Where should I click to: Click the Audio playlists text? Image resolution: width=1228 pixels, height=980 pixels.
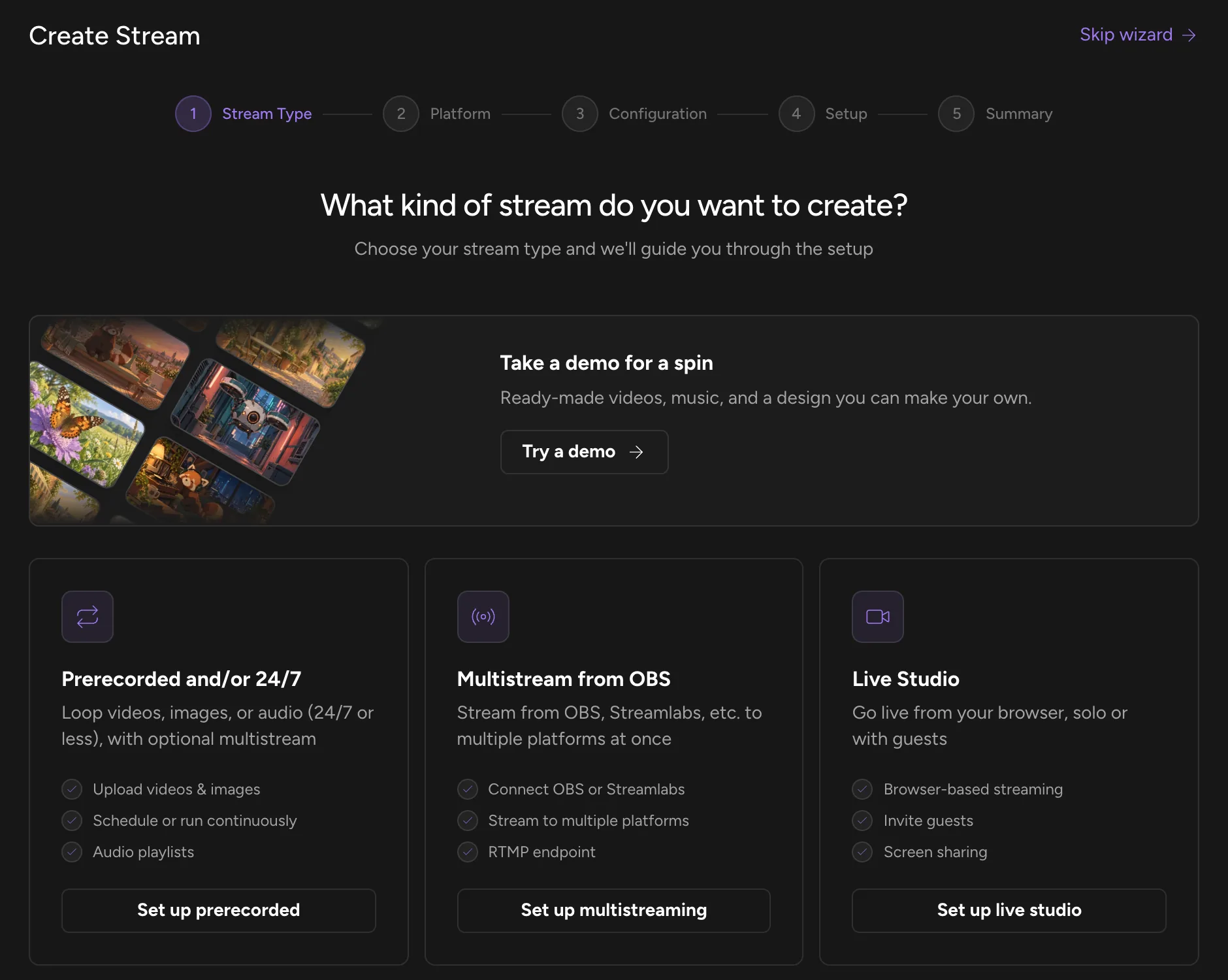point(144,852)
